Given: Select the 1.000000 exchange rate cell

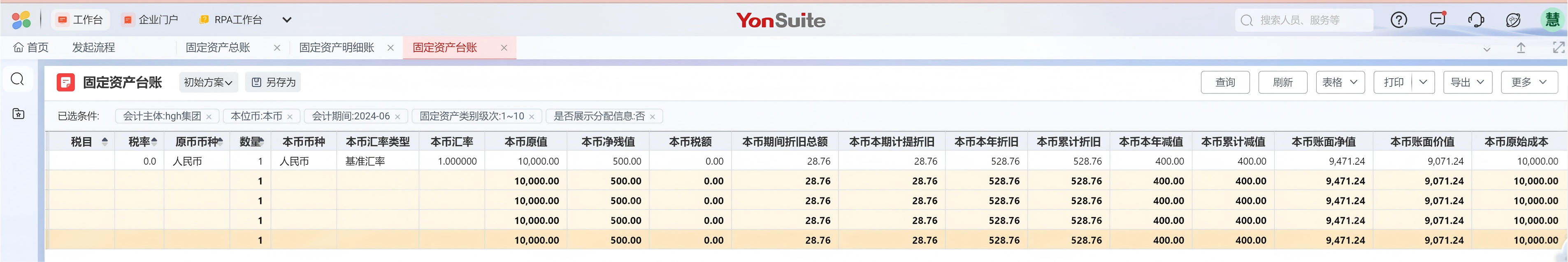Looking at the screenshot, I should [452, 161].
